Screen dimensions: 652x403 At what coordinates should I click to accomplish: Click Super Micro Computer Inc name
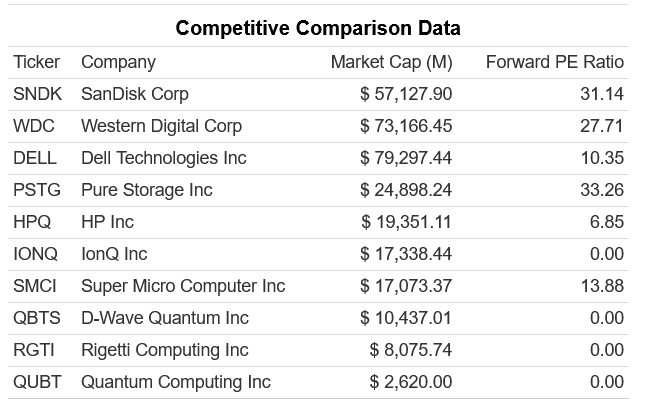coord(183,286)
